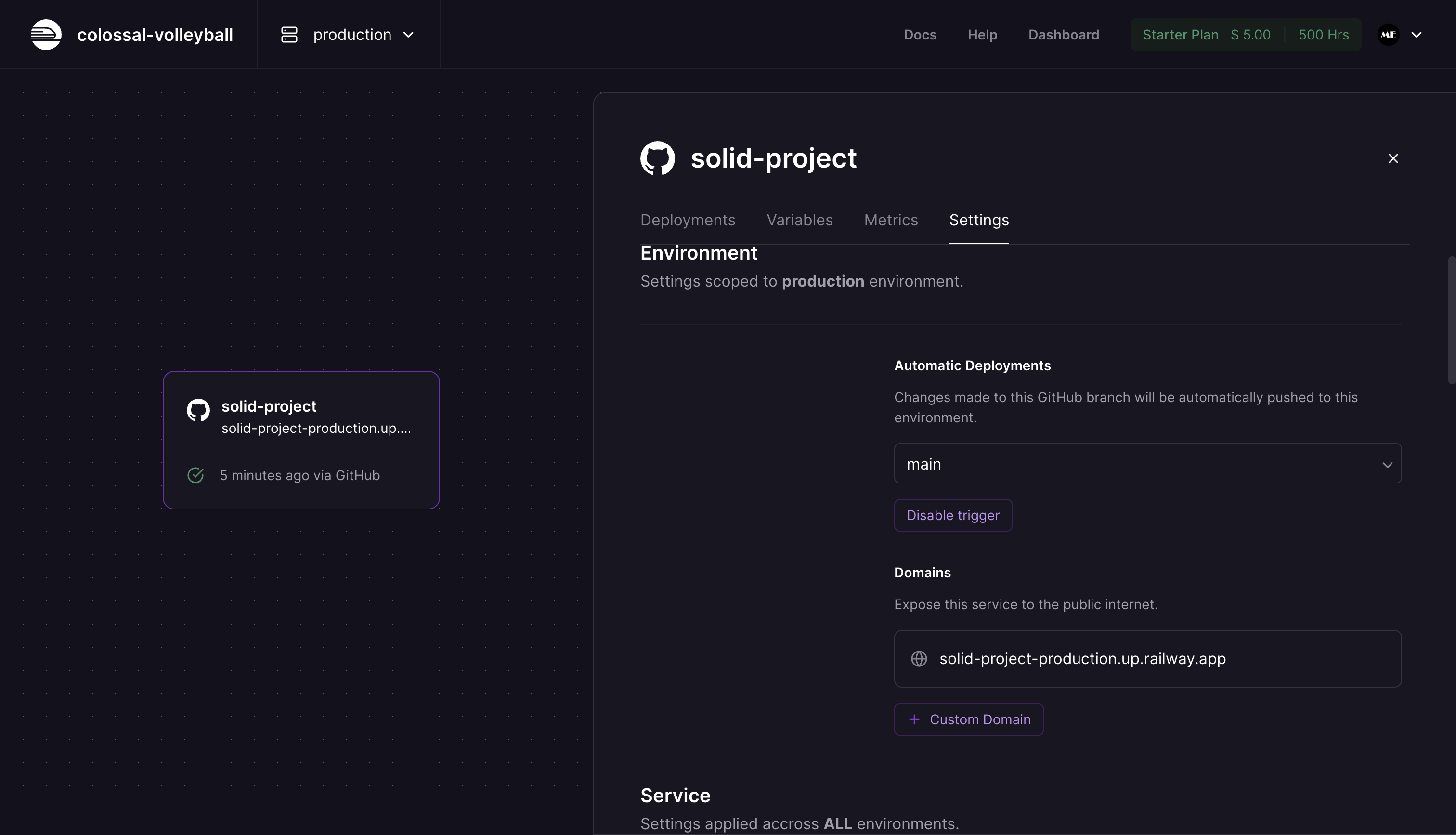Open the Metrics tab
The width and height of the screenshot is (1456, 835).
click(x=891, y=220)
